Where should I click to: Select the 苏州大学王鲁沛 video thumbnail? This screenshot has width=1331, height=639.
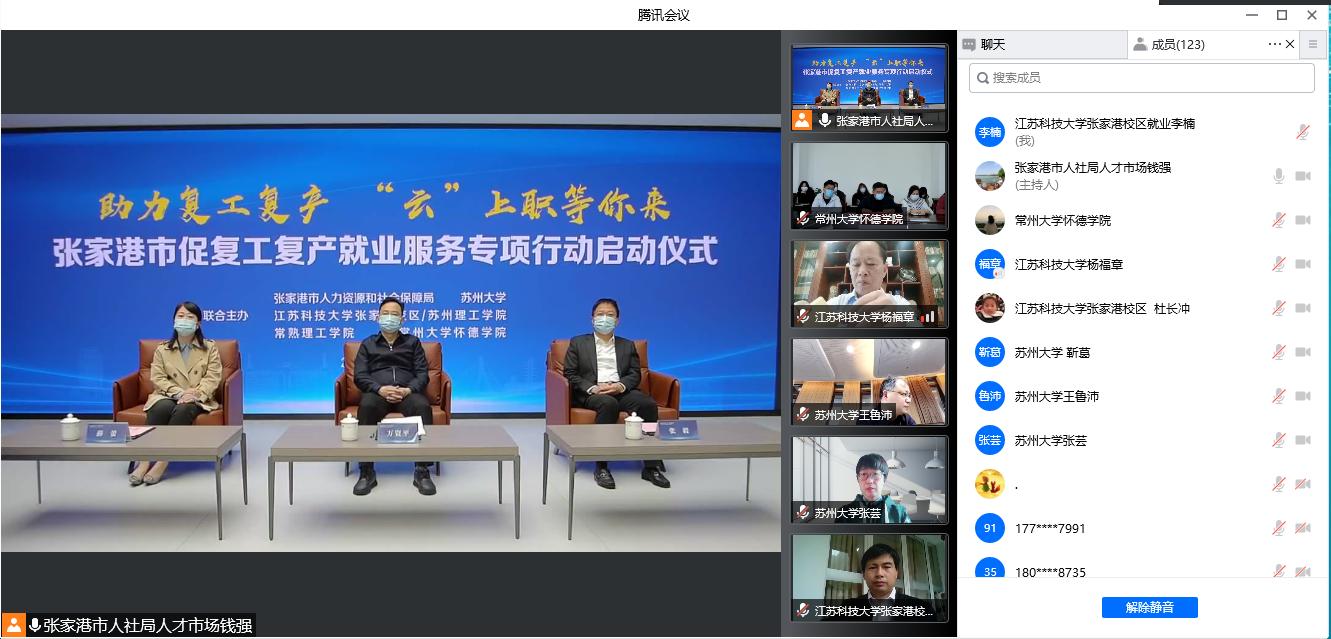pyautogui.click(x=869, y=381)
